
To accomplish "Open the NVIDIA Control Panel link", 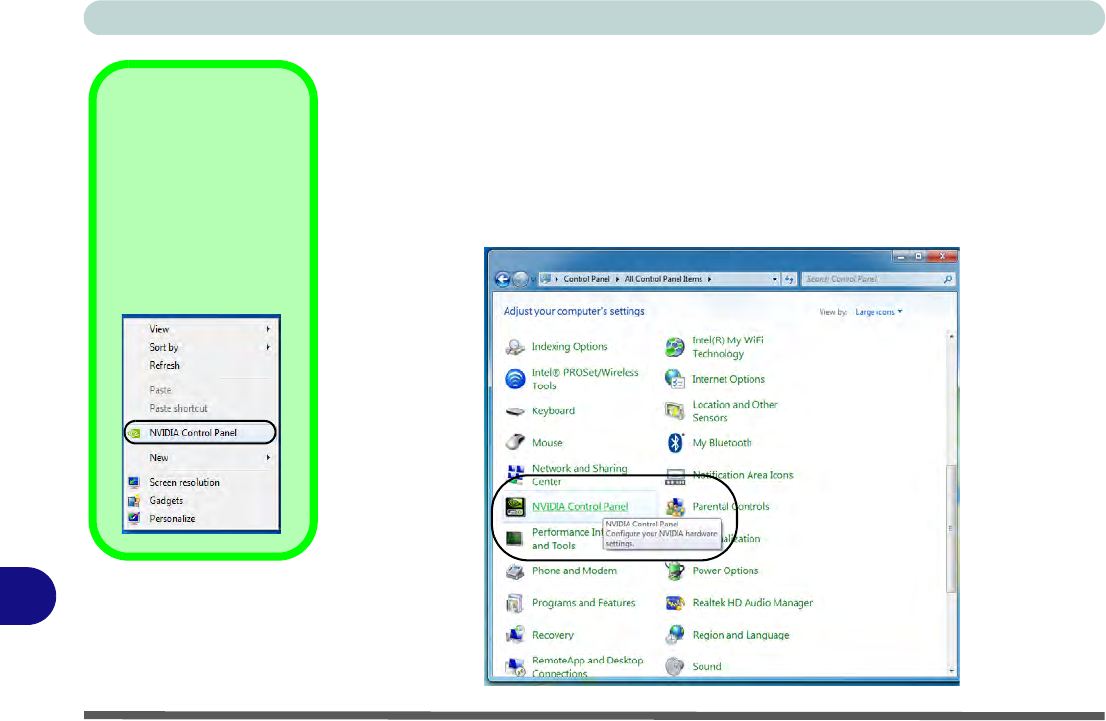I will coord(580,507).
